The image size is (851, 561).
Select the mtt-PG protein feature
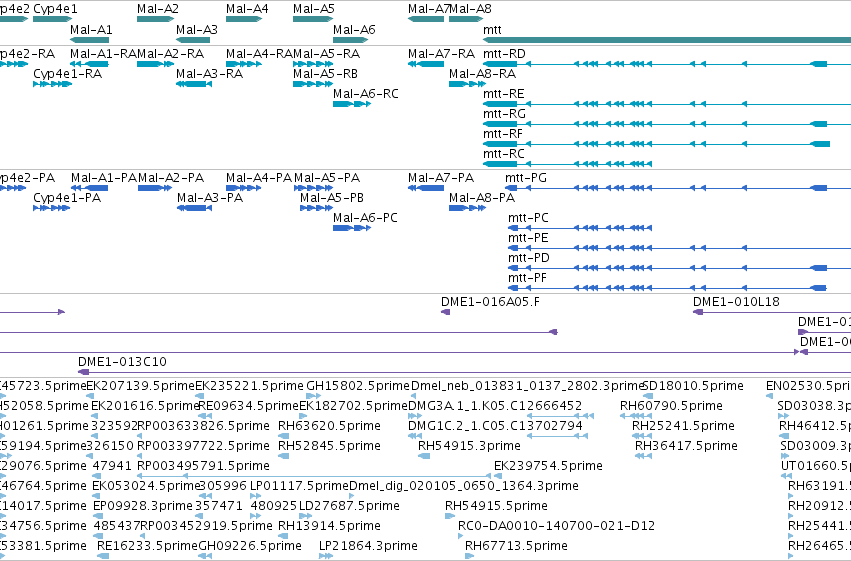pos(678,188)
